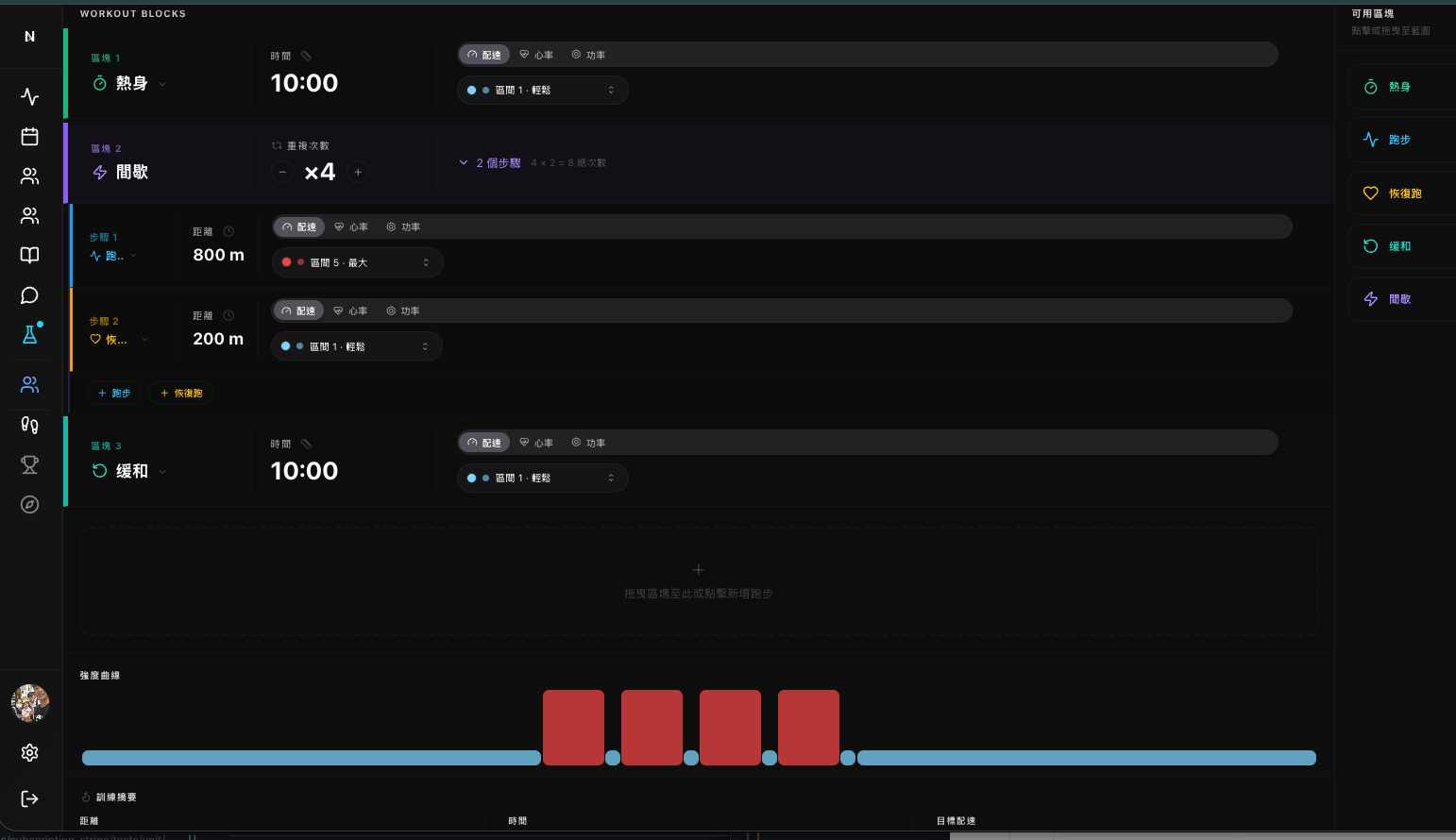Switch 區塊 1 target to 心率
Image resolution: width=1456 pixels, height=840 pixels.
(535, 54)
